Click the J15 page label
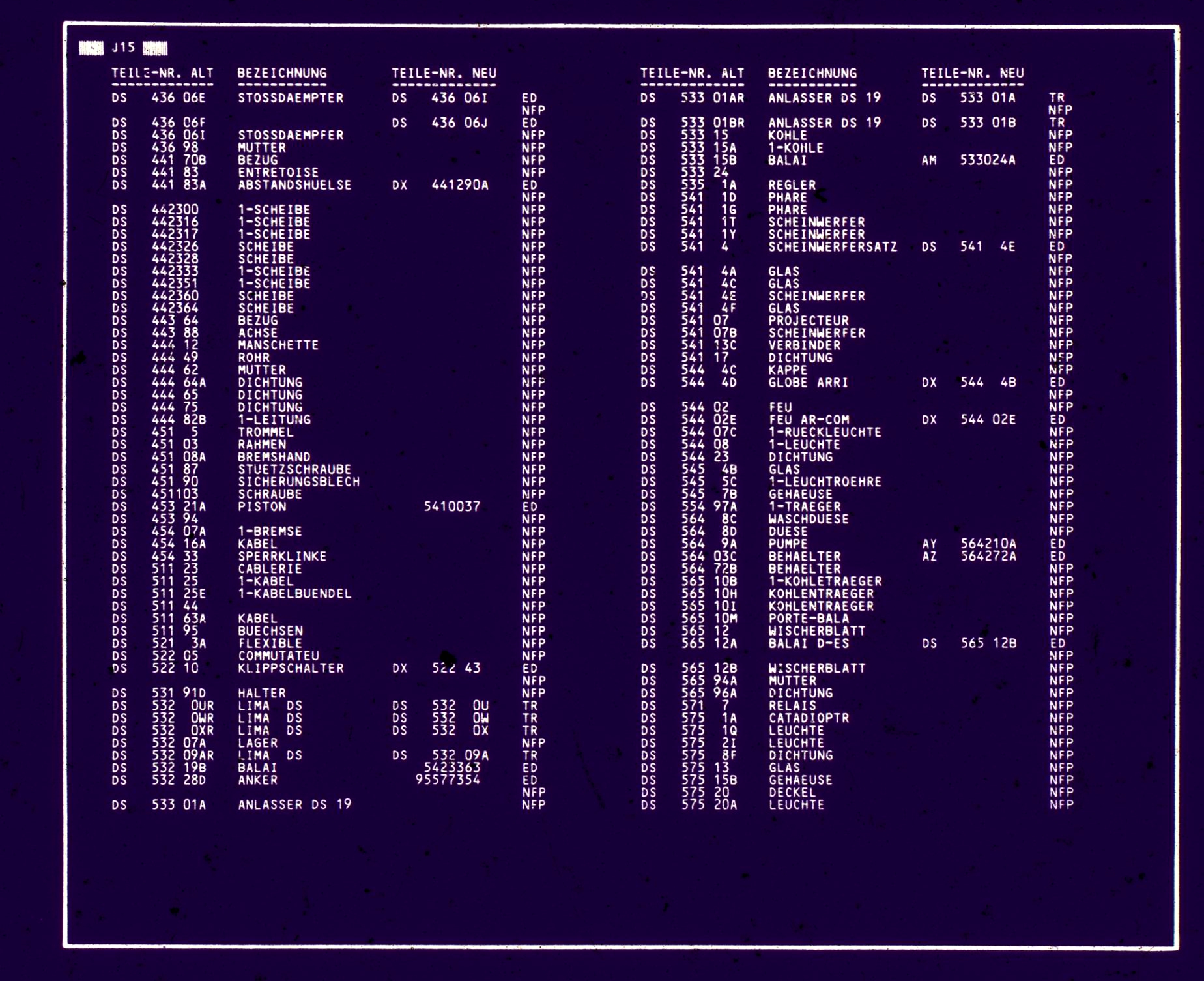 tap(123, 48)
